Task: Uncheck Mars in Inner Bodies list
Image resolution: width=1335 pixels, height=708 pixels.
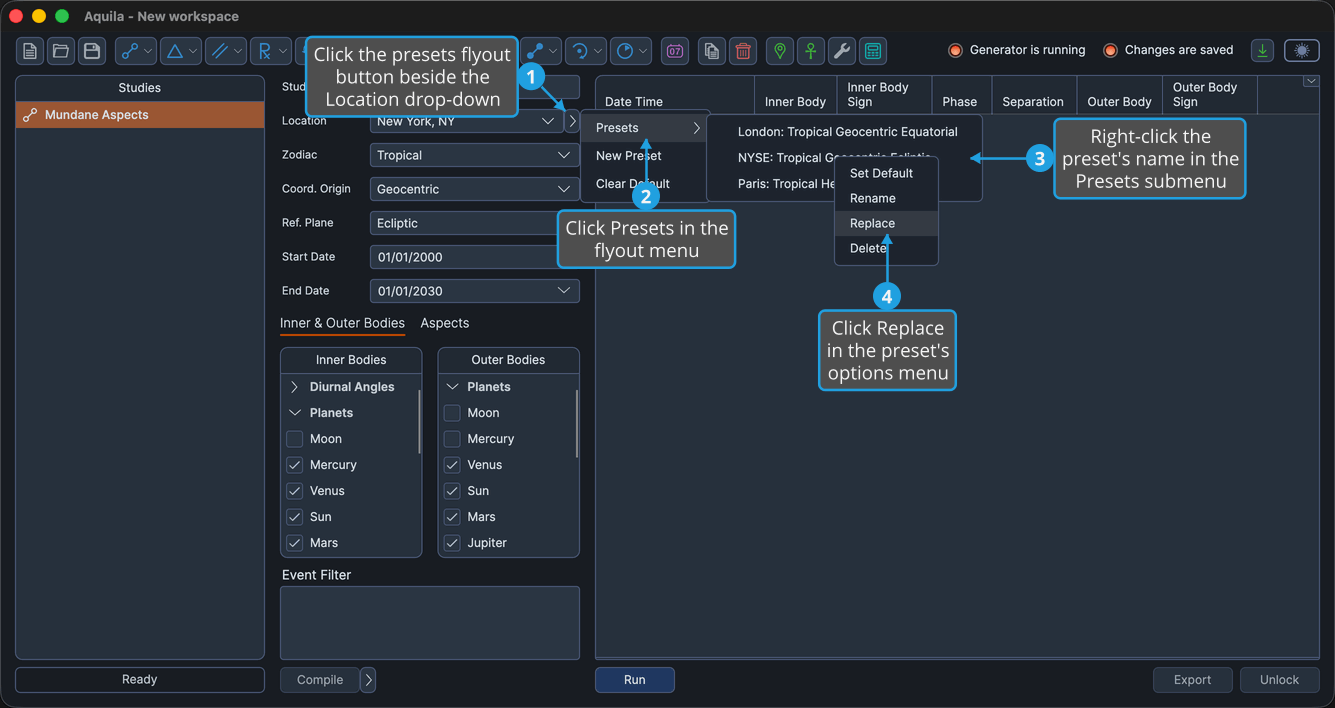Action: [294, 543]
